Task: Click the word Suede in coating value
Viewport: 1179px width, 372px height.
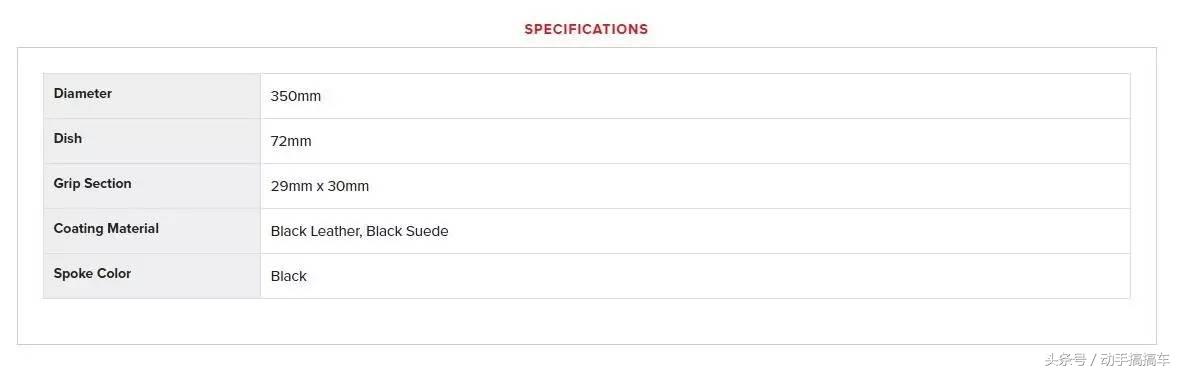Action: (427, 231)
